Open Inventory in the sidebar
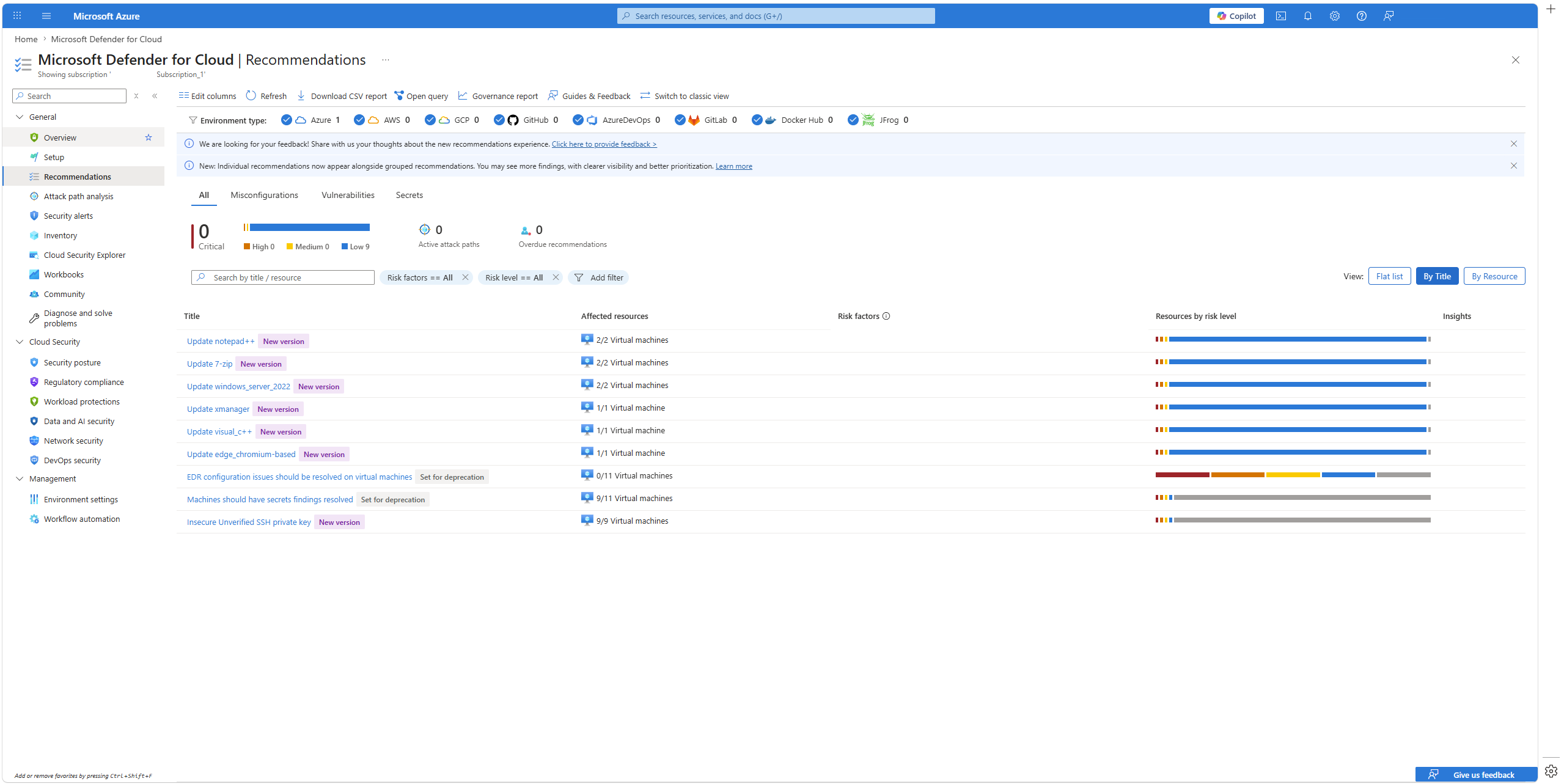Image resolution: width=1564 pixels, height=784 pixels. pyautogui.click(x=61, y=235)
